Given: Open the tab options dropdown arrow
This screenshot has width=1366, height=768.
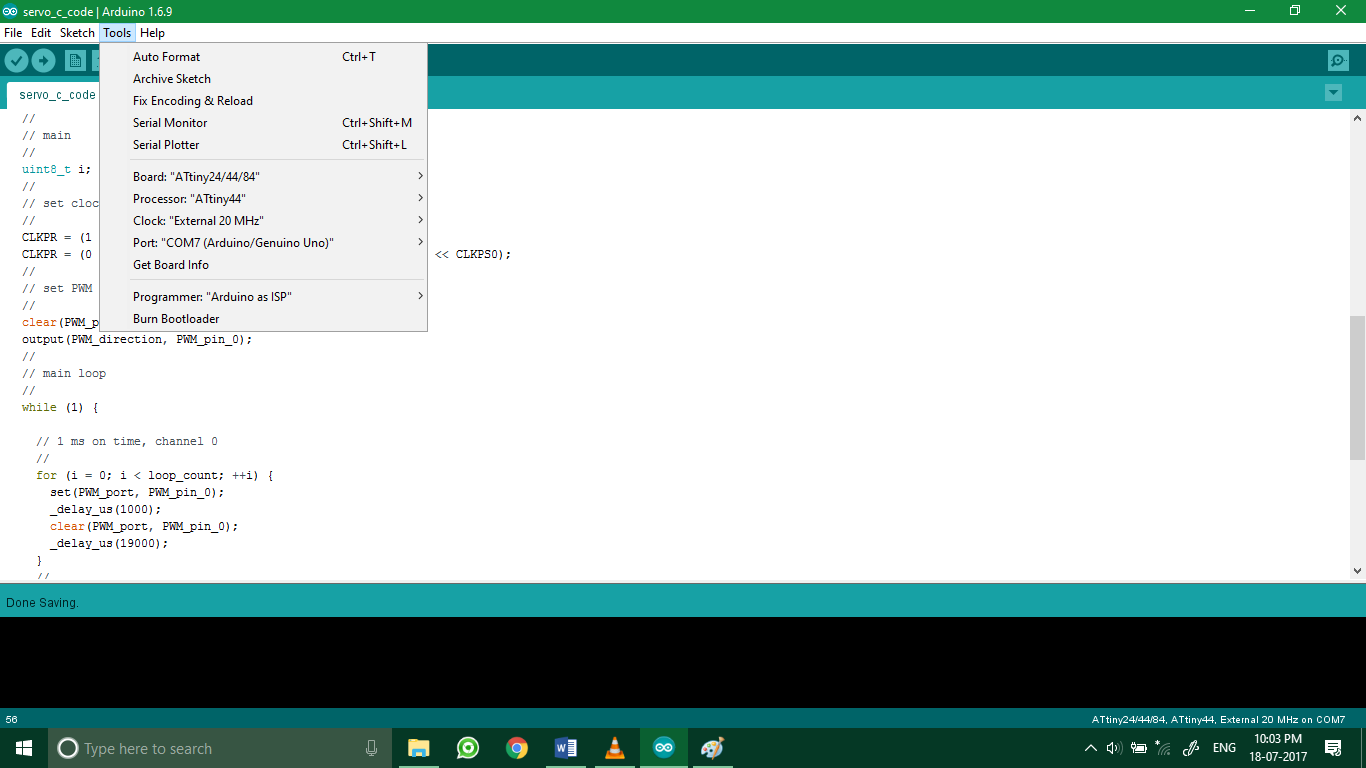Looking at the screenshot, I should (1333, 93).
